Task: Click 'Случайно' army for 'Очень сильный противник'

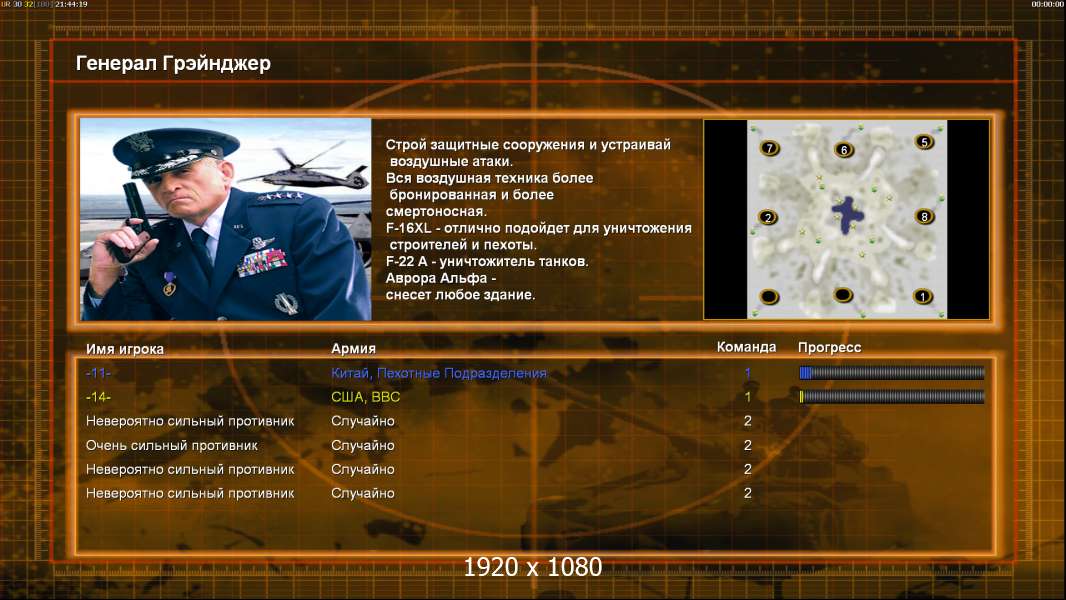Action: 363,446
